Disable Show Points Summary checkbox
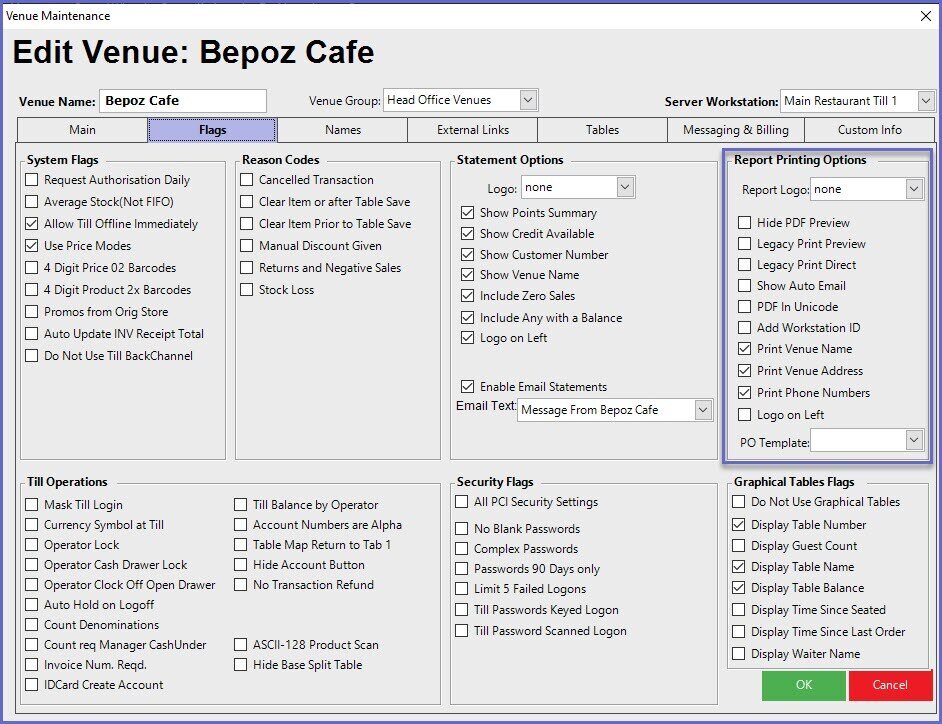The height and width of the screenshot is (724, 942). [x=467, y=213]
